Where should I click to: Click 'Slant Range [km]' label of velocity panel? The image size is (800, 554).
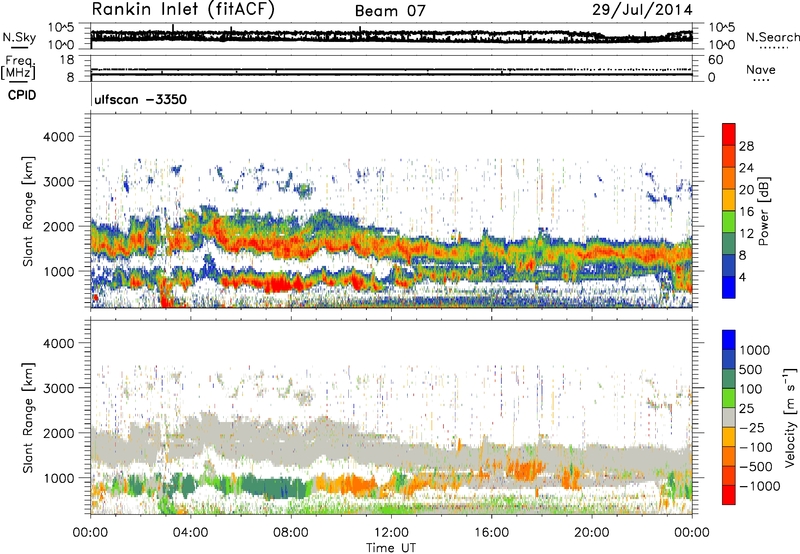(28, 417)
